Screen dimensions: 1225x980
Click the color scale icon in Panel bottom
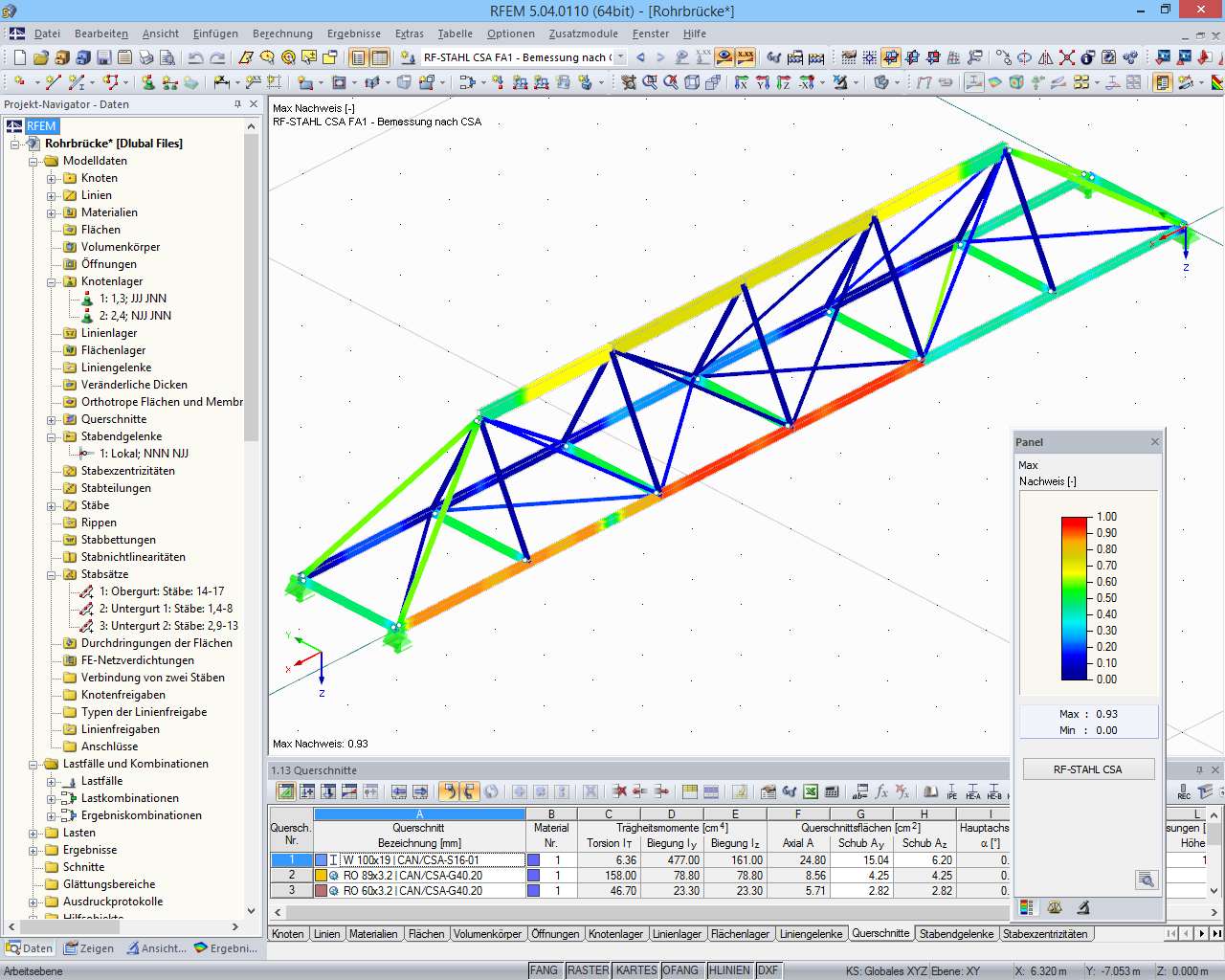click(1027, 907)
